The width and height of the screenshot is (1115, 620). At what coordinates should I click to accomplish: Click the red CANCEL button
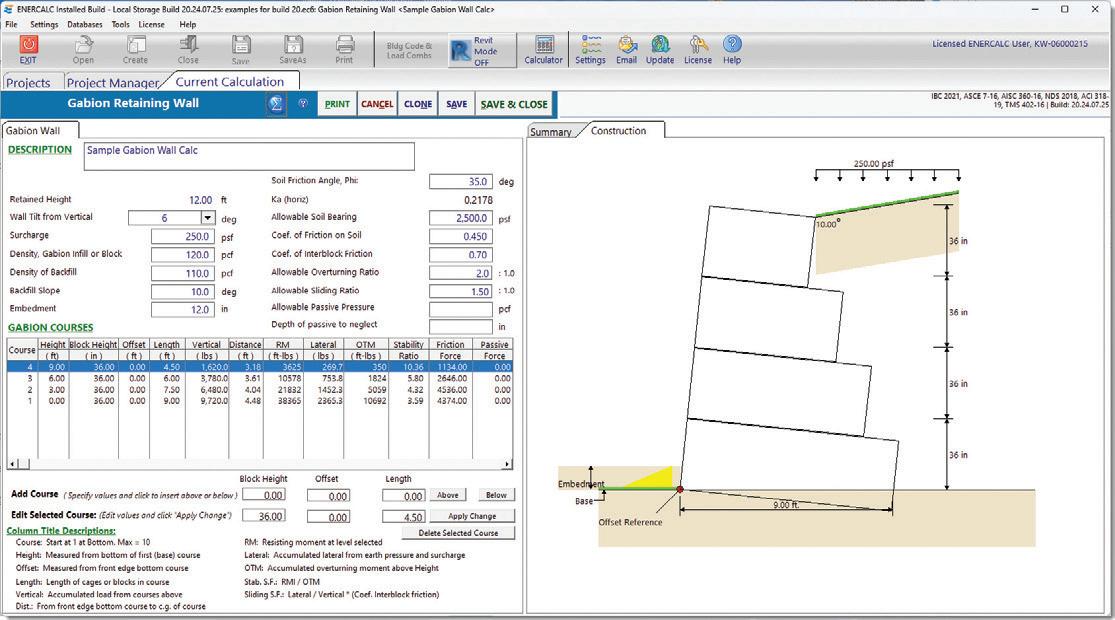[x=377, y=104]
